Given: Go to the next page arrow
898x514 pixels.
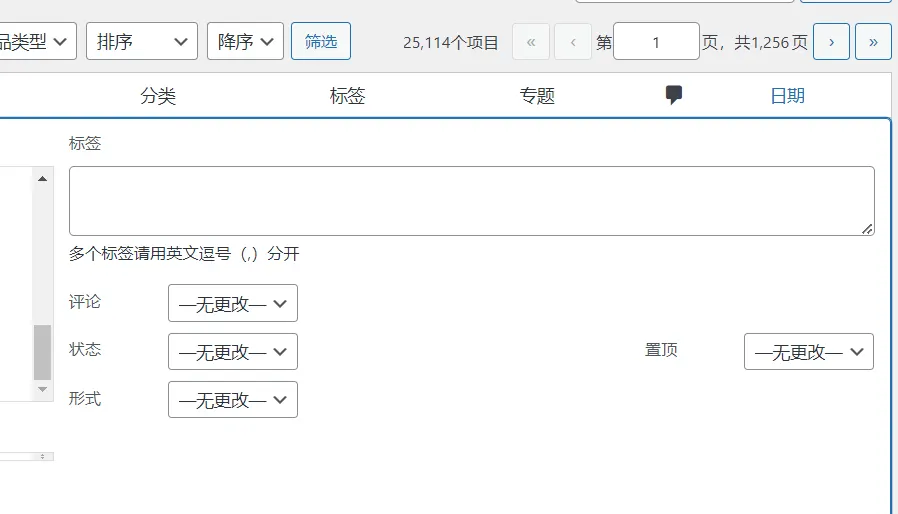Looking at the screenshot, I should [831, 41].
